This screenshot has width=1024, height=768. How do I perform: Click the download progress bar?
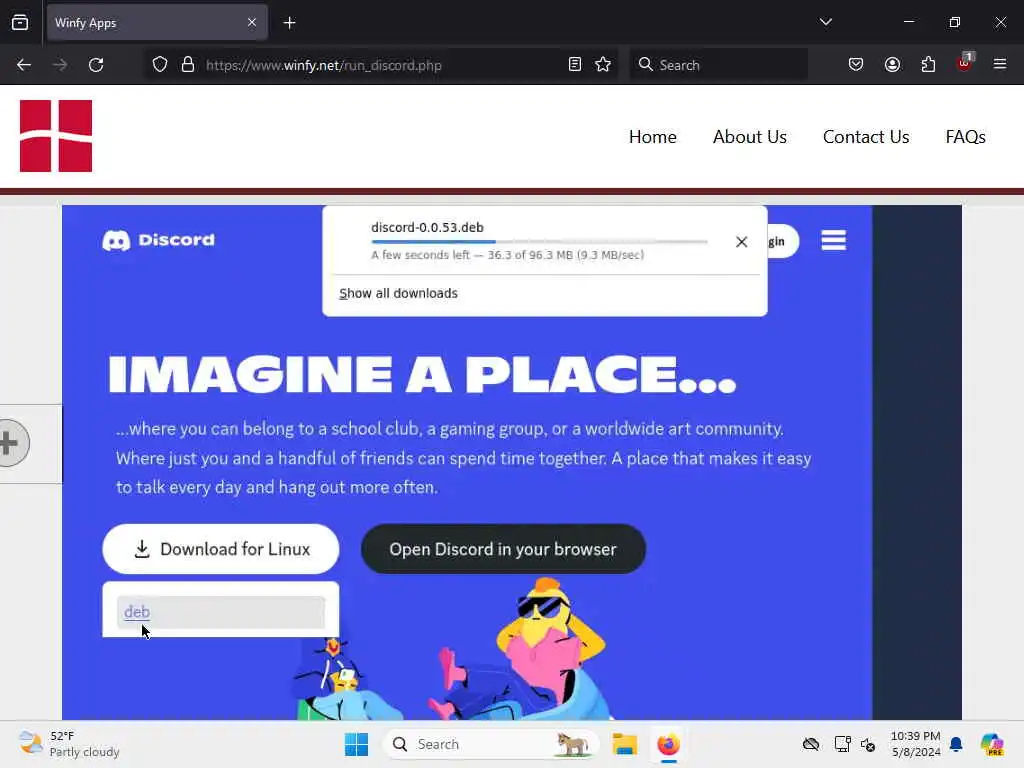point(539,242)
